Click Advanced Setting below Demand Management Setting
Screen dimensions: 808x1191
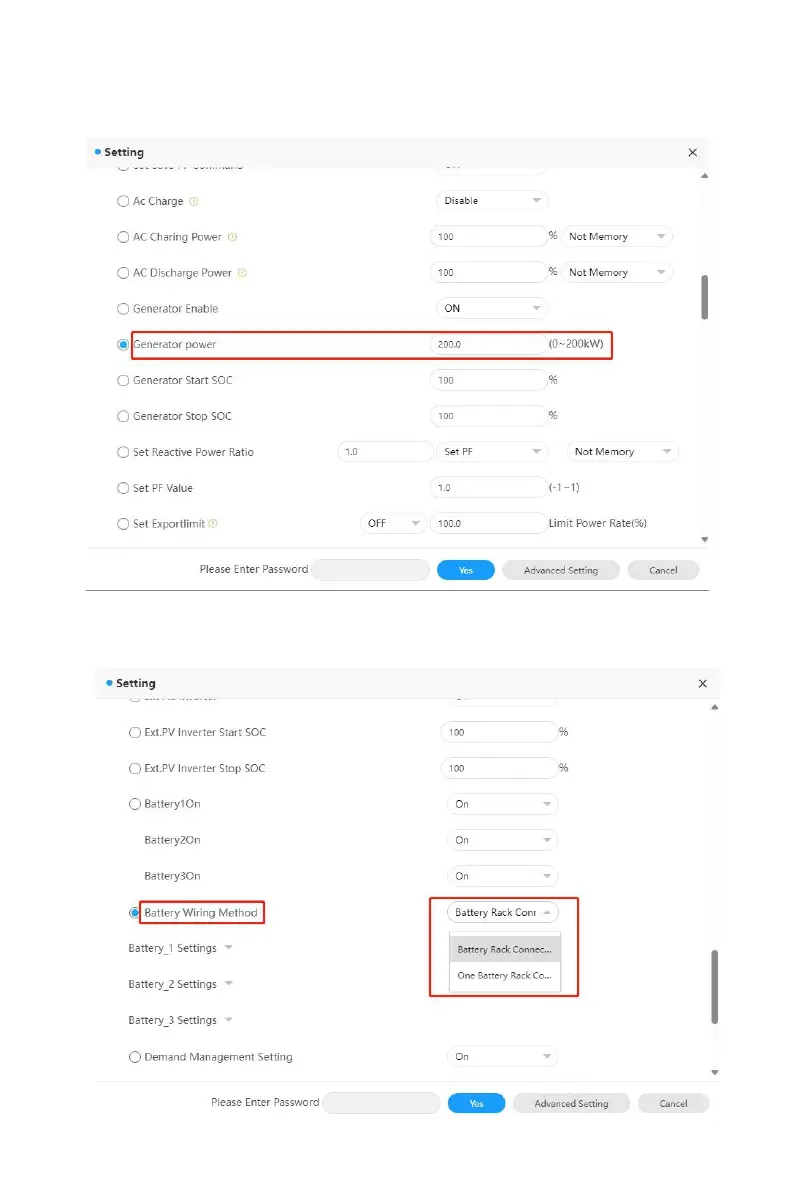pyautogui.click(x=571, y=1103)
